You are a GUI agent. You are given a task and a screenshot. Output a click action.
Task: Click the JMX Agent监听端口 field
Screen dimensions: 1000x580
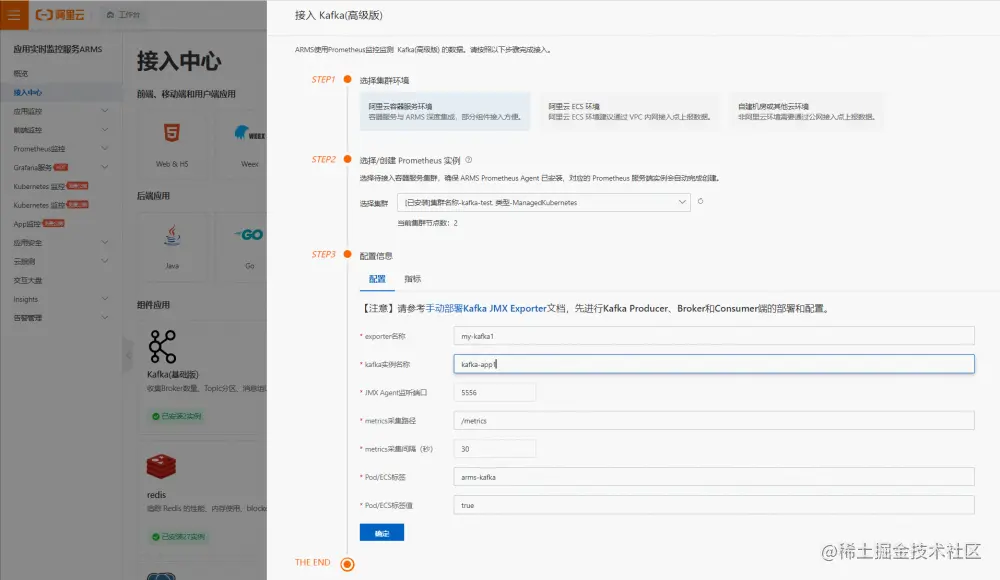494,392
